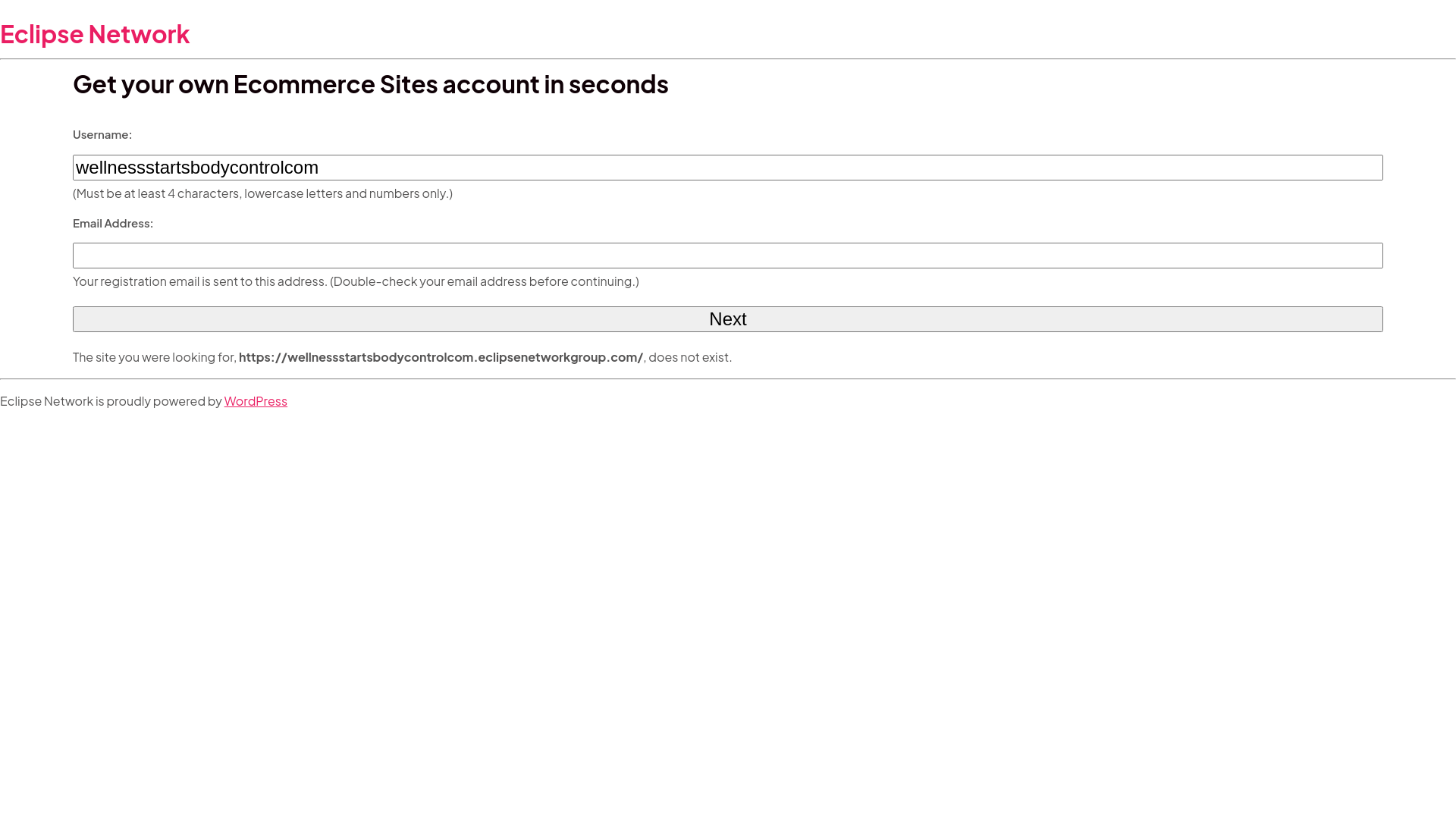Click the 'Get your own Ecommerce Sites account' heading

point(371,83)
